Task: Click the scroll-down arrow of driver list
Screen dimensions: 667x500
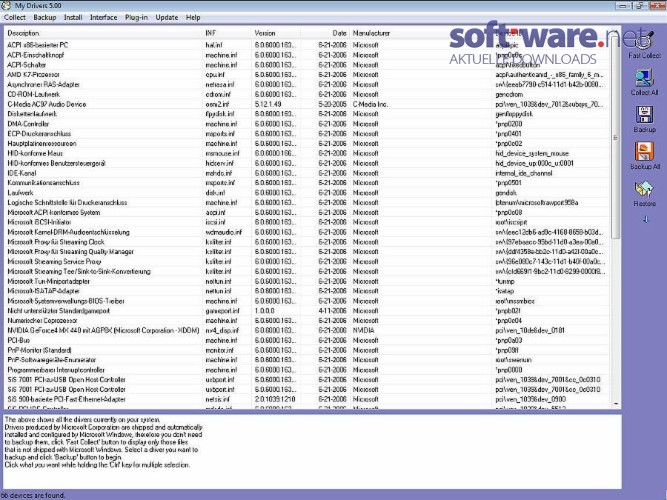Action: tap(615, 403)
